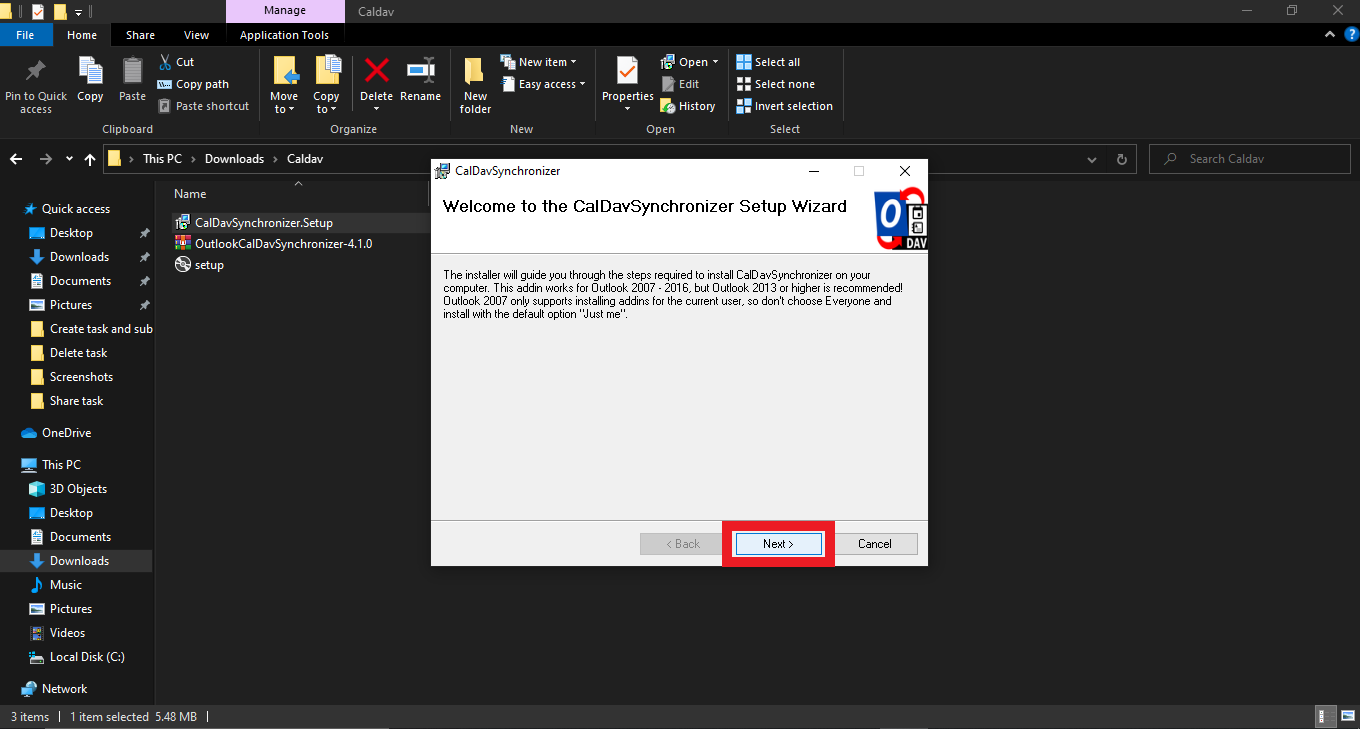The height and width of the screenshot is (729, 1360).
Task: Switch to the View ribbon tab
Action: pyautogui.click(x=196, y=35)
